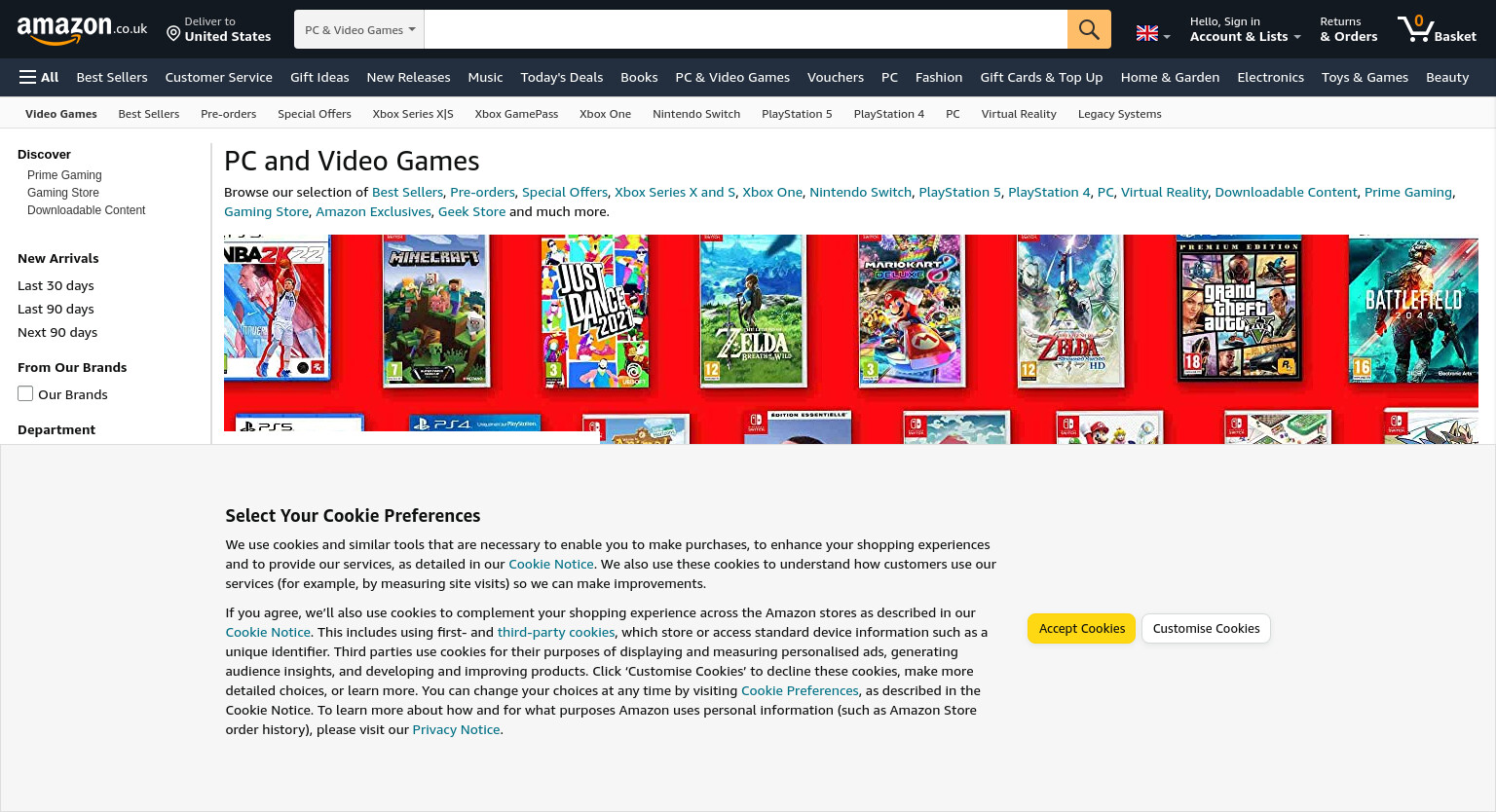
Task: Go to Customer Service
Action: (x=218, y=77)
